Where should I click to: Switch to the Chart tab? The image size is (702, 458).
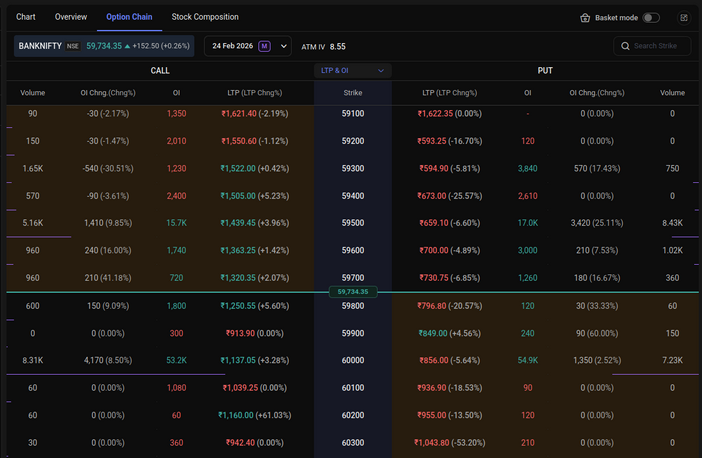25,17
